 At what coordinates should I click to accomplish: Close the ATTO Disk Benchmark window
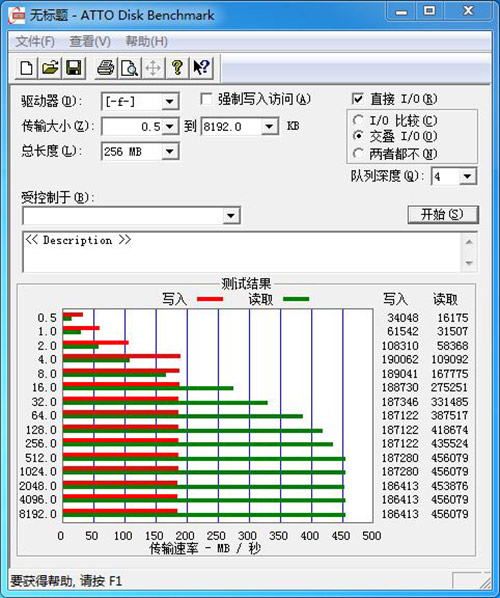coord(468,12)
